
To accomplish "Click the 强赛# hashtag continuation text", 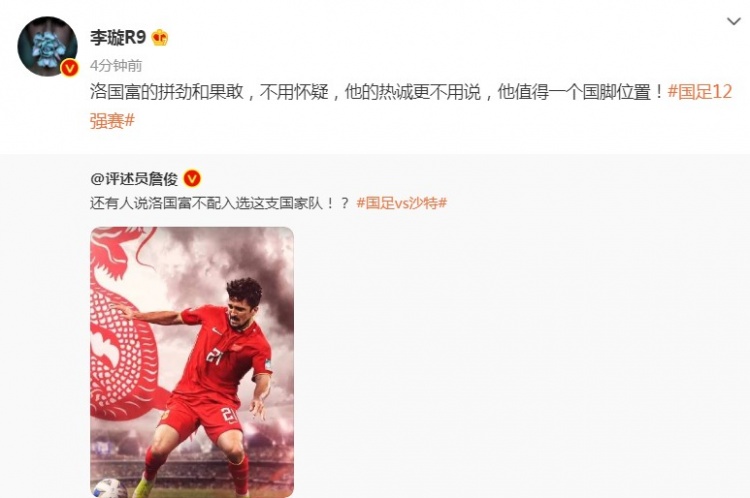I will (112, 121).
